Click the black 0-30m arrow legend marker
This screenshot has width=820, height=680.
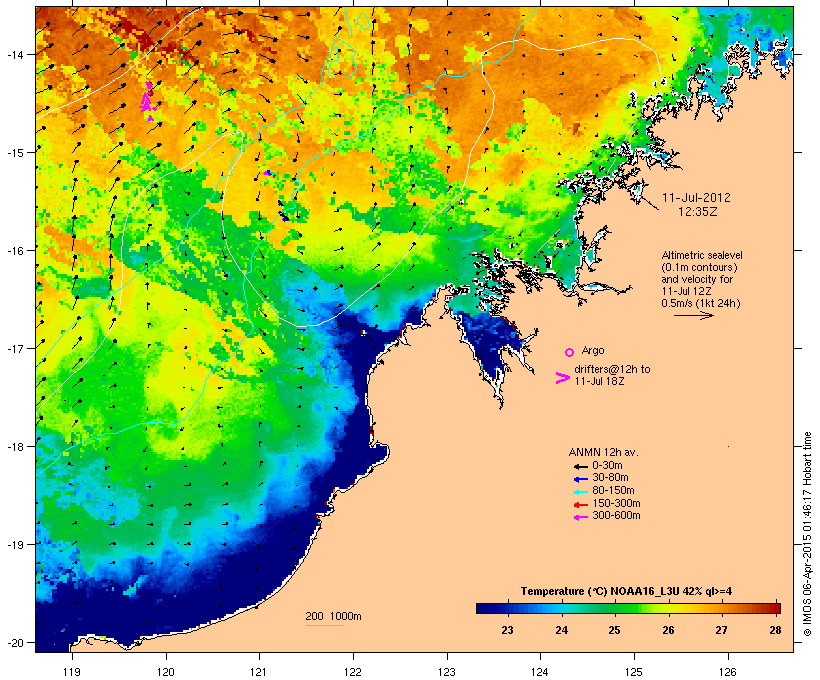click(x=580, y=467)
